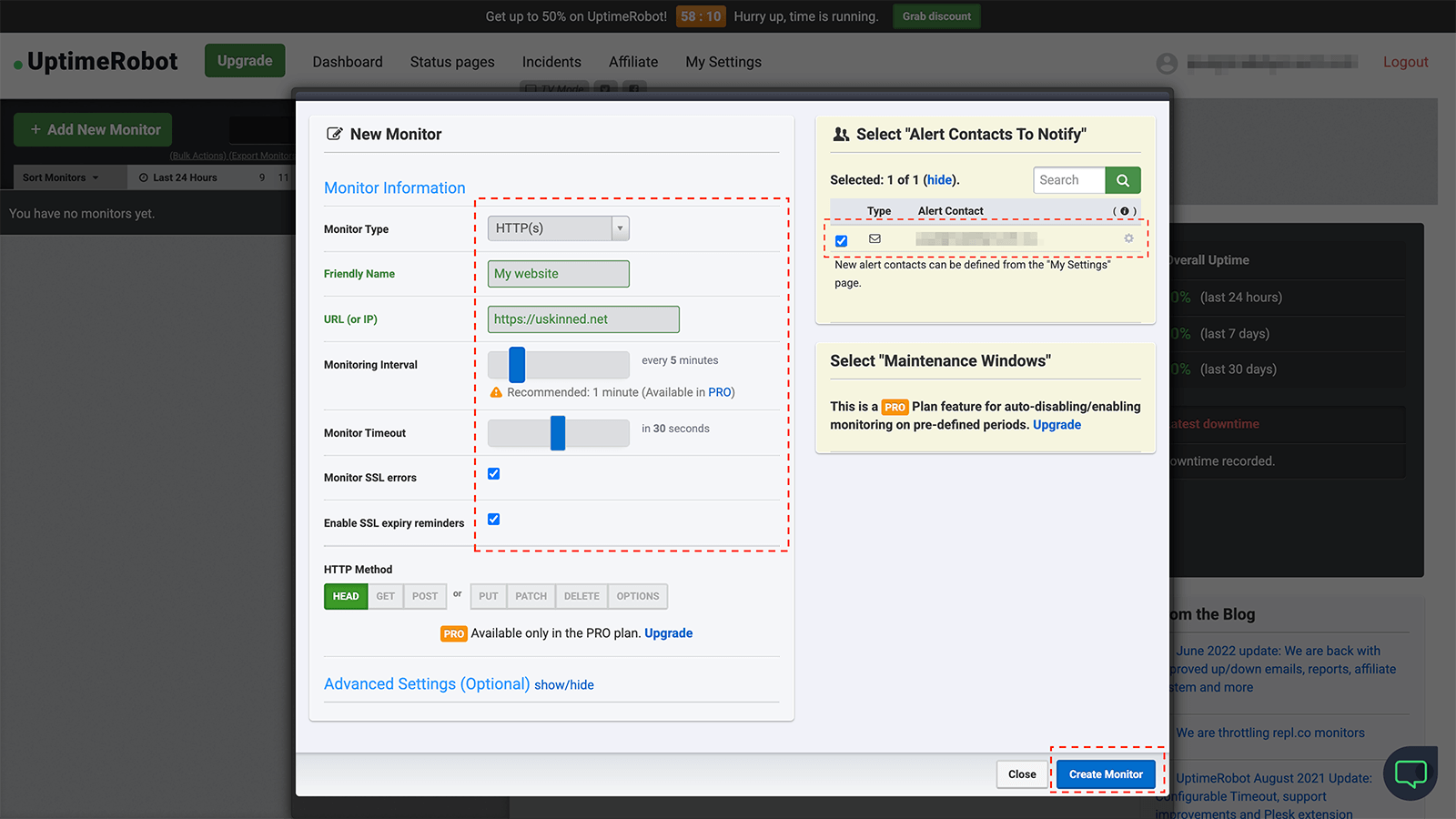Viewport: 1456px width, 819px height.
Task: Select the POST HTTP method
Action: click(x=425, y=596)
